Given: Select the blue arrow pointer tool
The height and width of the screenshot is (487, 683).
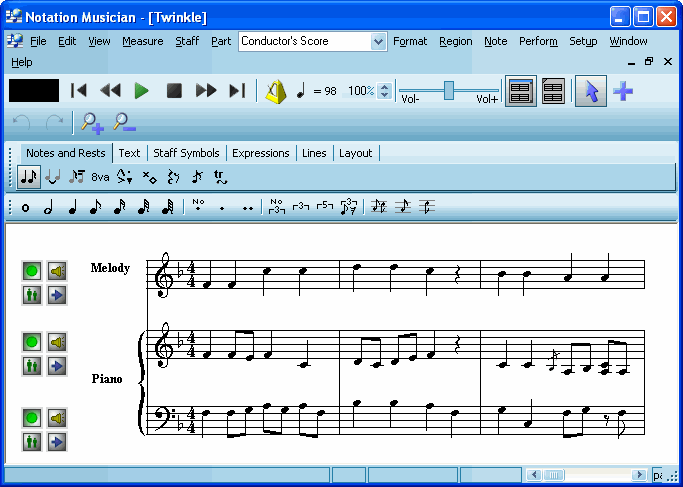Looking at the screenshot, I should tap(591, 91).
